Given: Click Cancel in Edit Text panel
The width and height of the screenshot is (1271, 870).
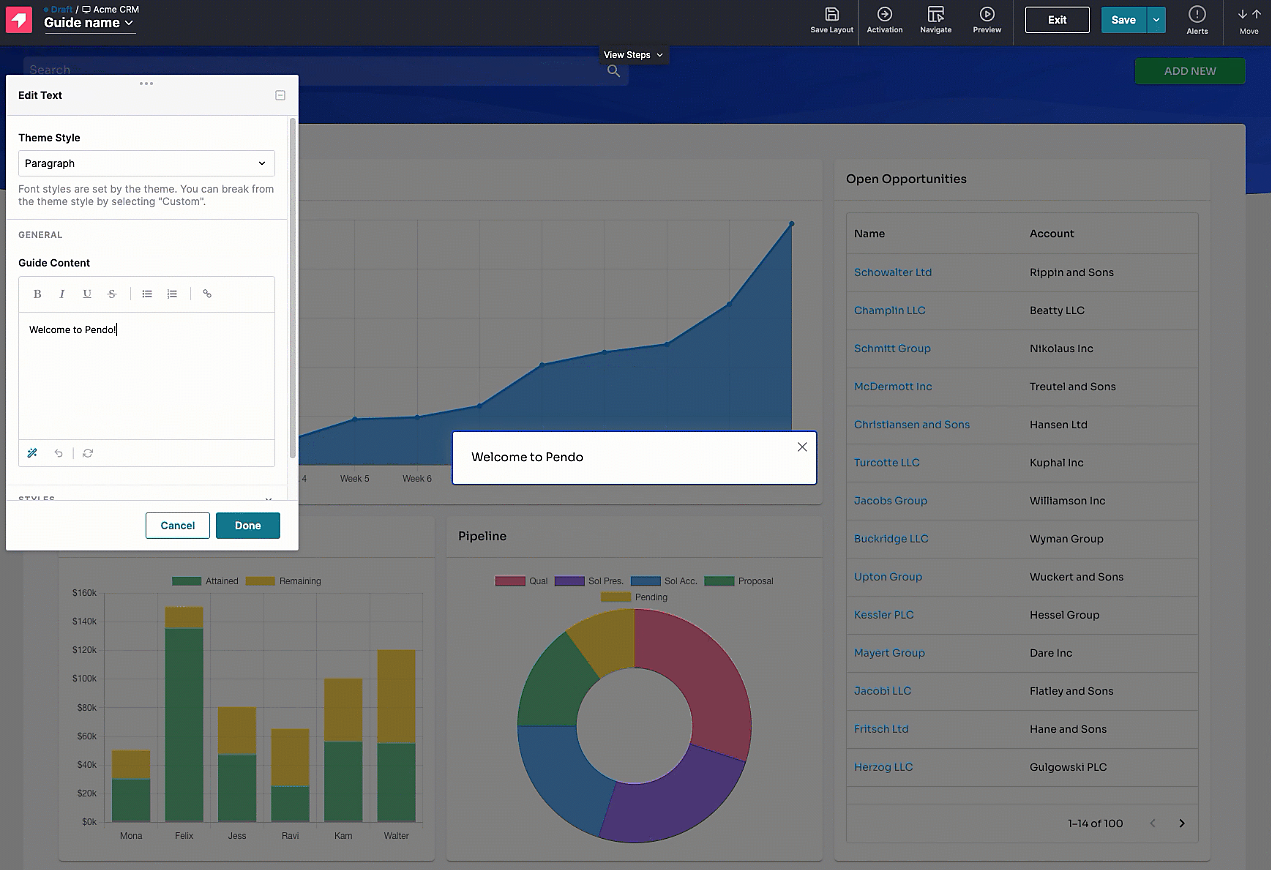Looking at the screenshot, I should [178, 526].
